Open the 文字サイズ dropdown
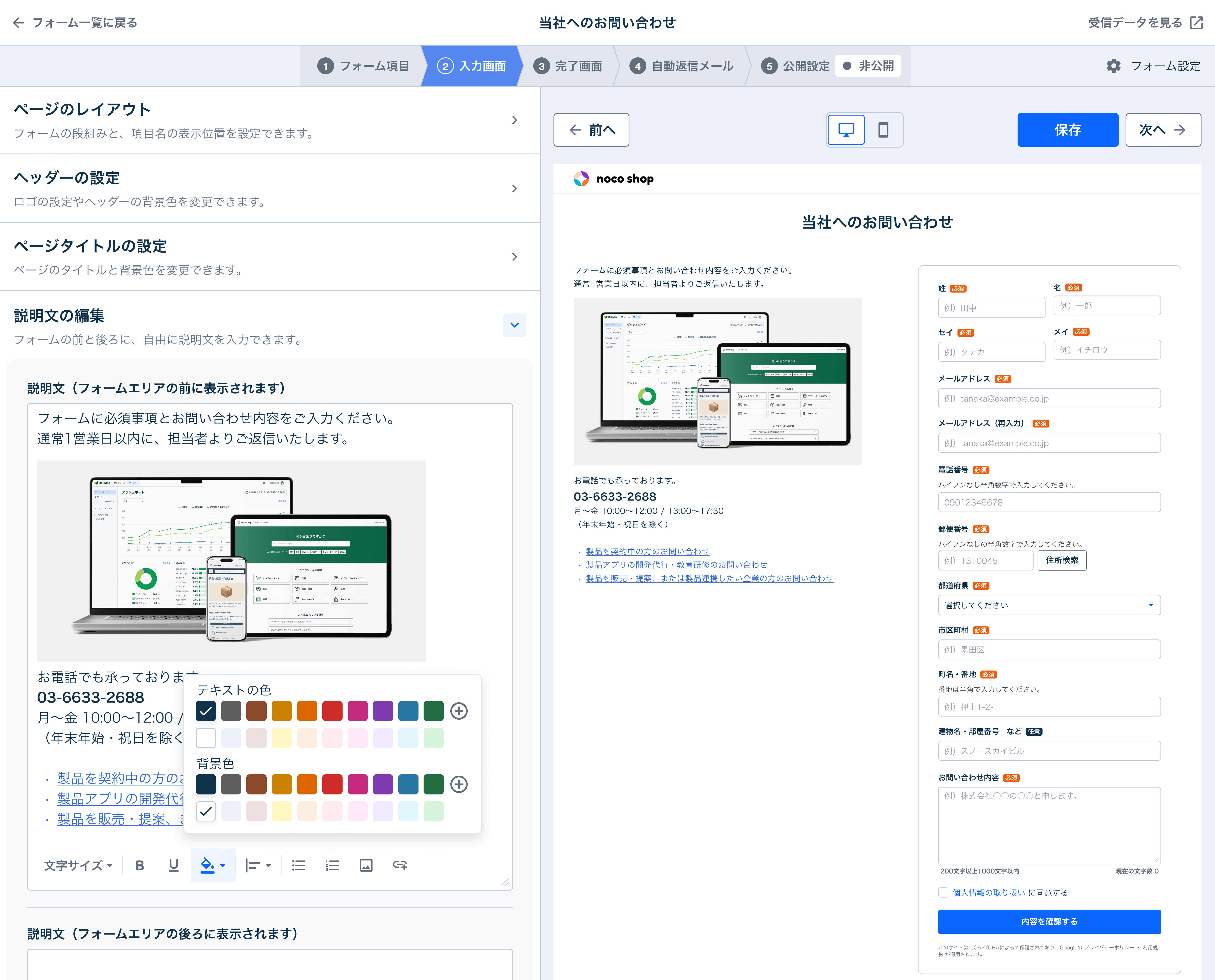This screenshot has height=980, width=1215. coord(78,865)
